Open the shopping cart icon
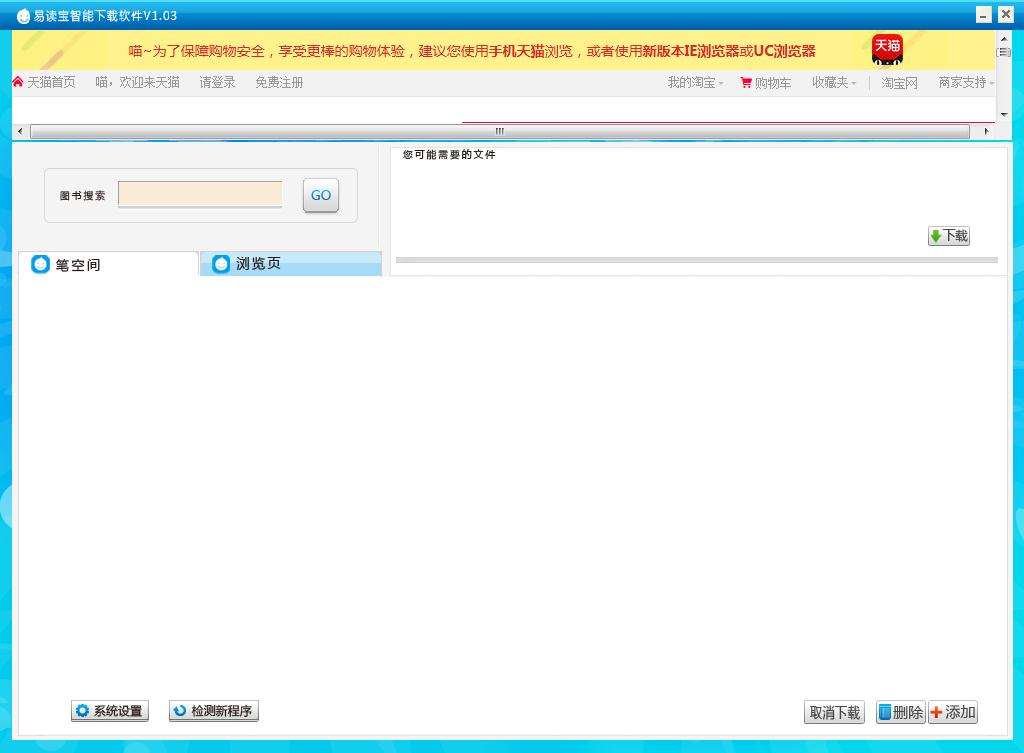The image size is (1024, 753). click(746, 83)
